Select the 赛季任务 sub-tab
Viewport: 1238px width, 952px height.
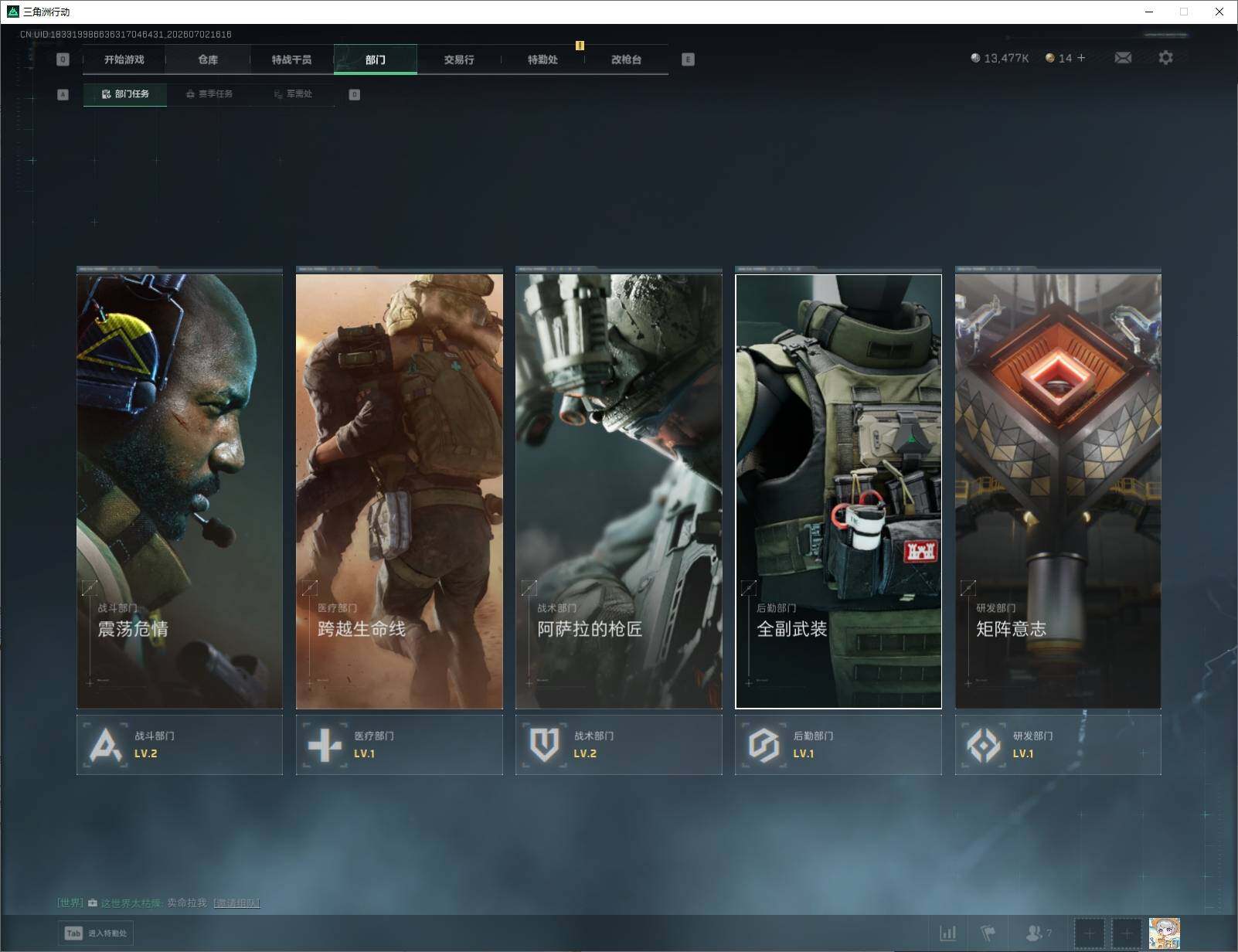pyautogui.click(x=209, y=94)
